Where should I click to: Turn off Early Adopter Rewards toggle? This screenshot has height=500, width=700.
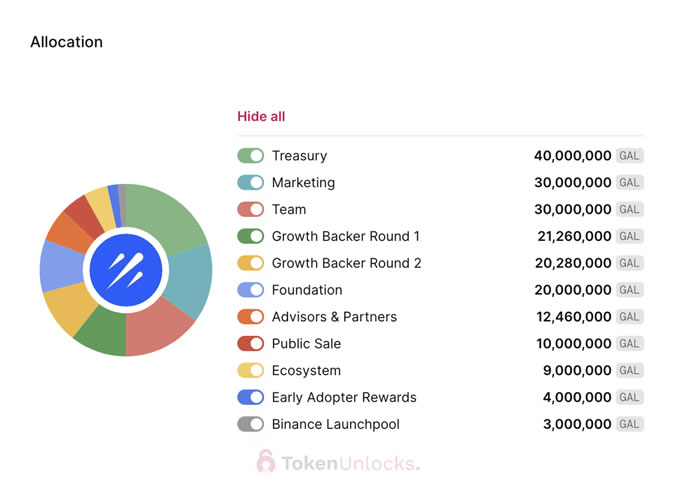(x=250, y=397)
